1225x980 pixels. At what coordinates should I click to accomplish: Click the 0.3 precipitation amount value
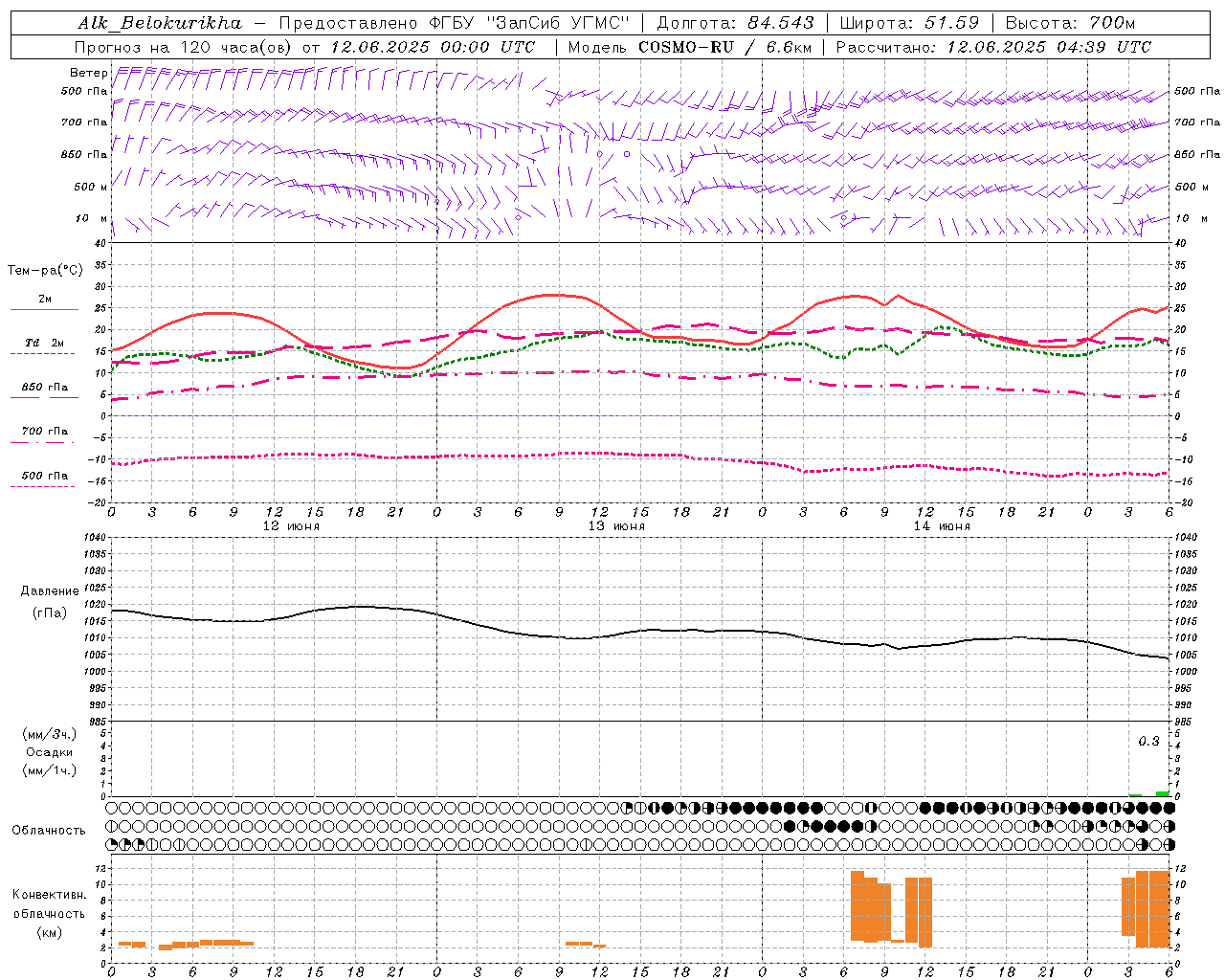(1148, 742)
